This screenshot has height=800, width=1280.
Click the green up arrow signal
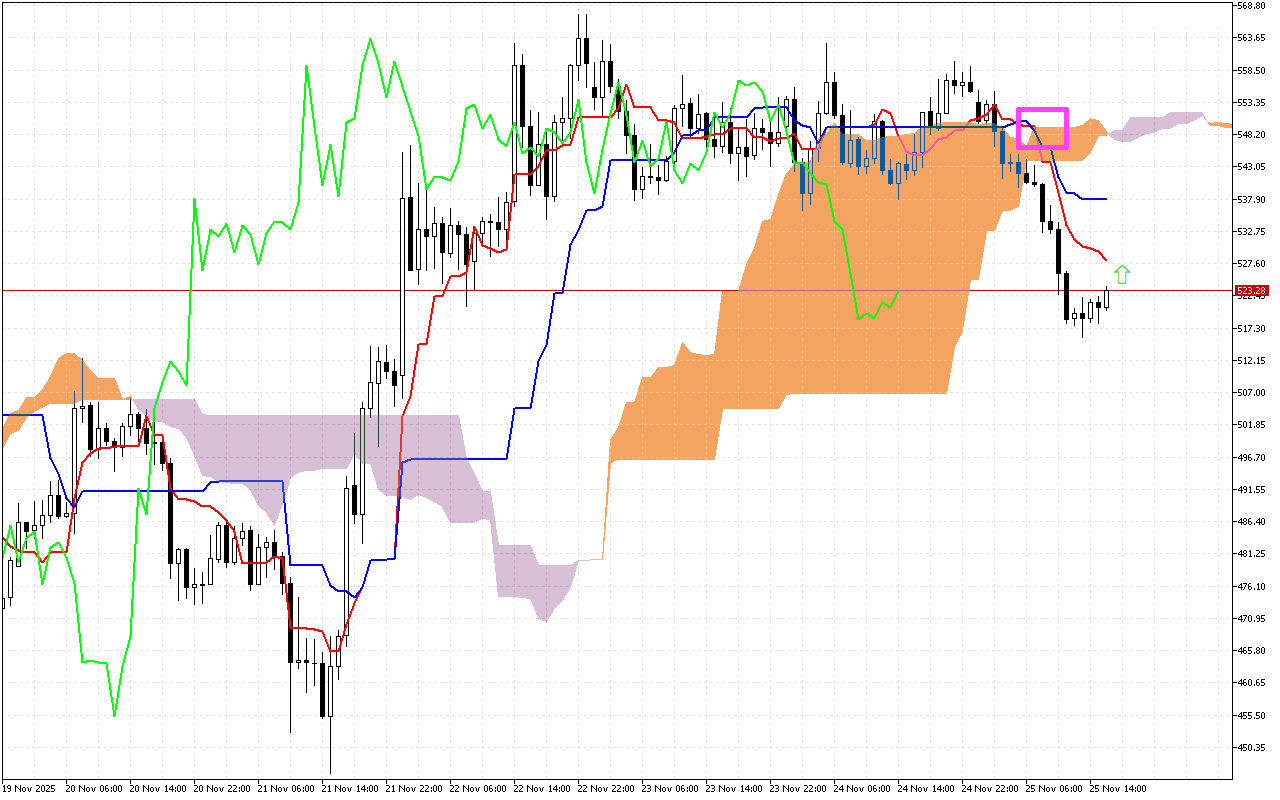[1122, 274]
